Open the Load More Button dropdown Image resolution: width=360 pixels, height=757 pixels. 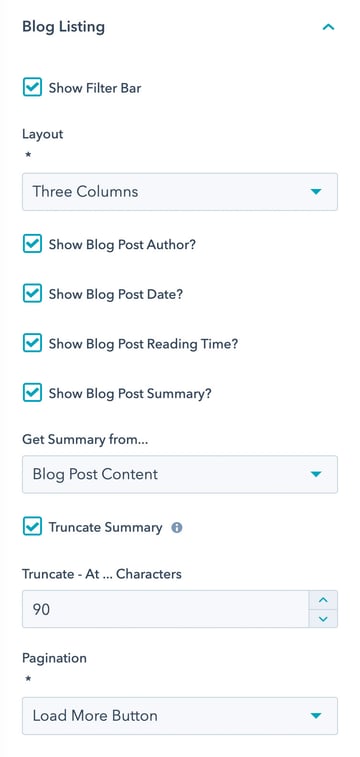(180, 715)
